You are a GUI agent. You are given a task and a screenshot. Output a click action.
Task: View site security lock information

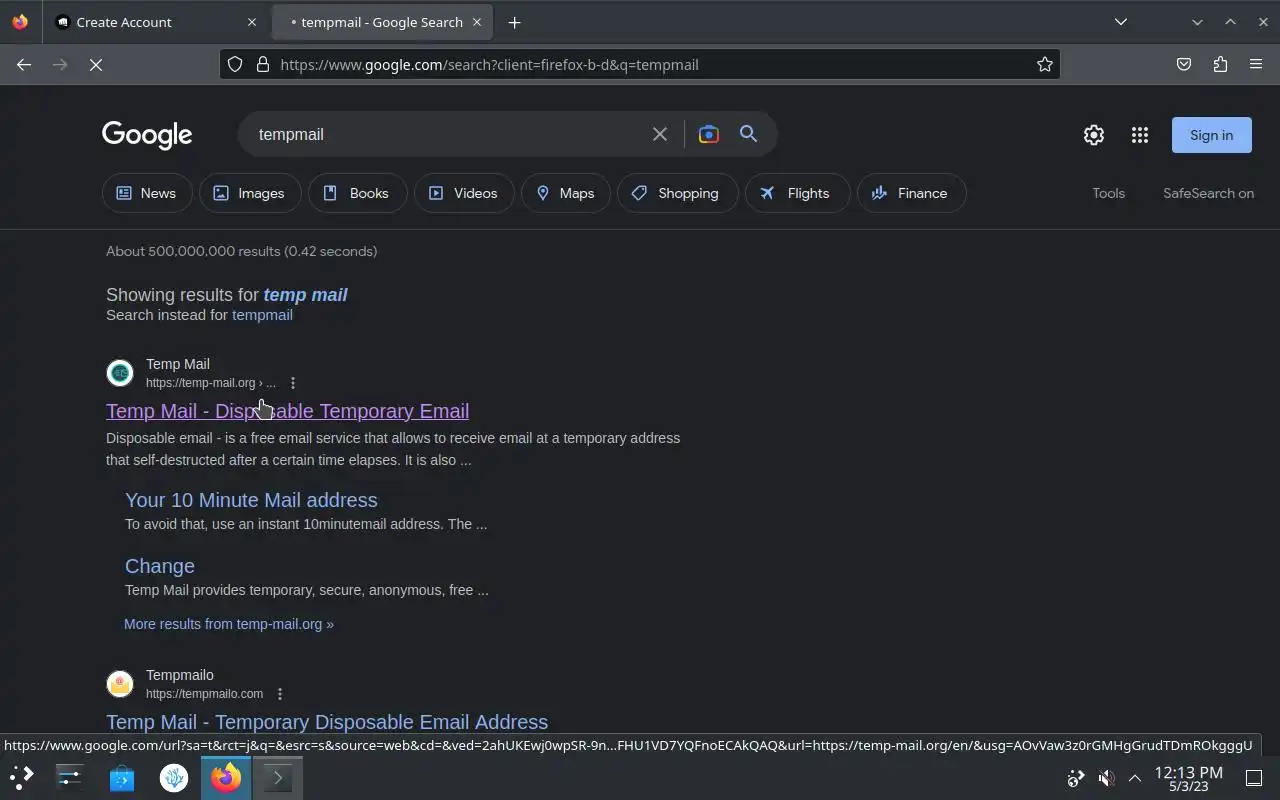(263, 64)
